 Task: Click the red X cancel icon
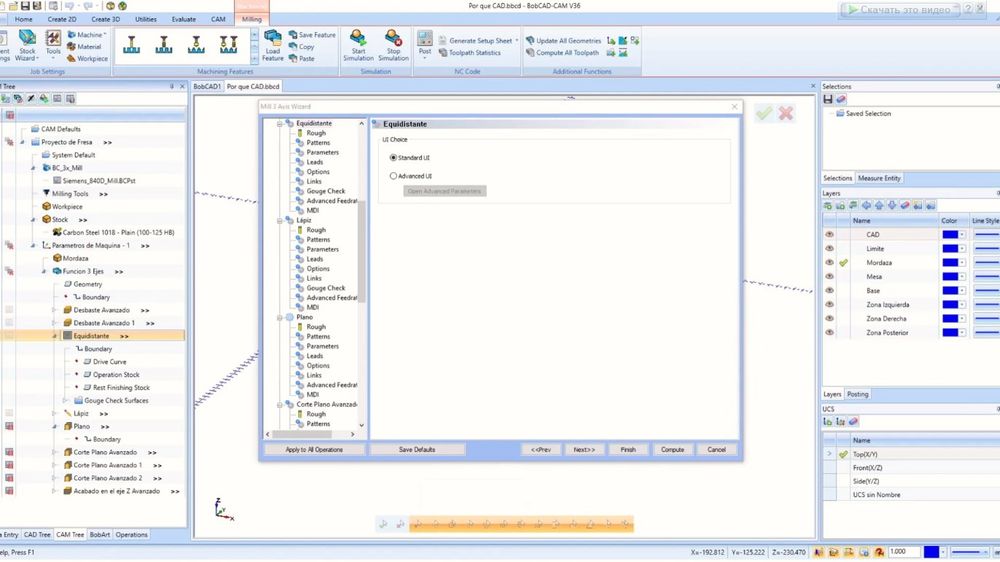coord(786,113)
